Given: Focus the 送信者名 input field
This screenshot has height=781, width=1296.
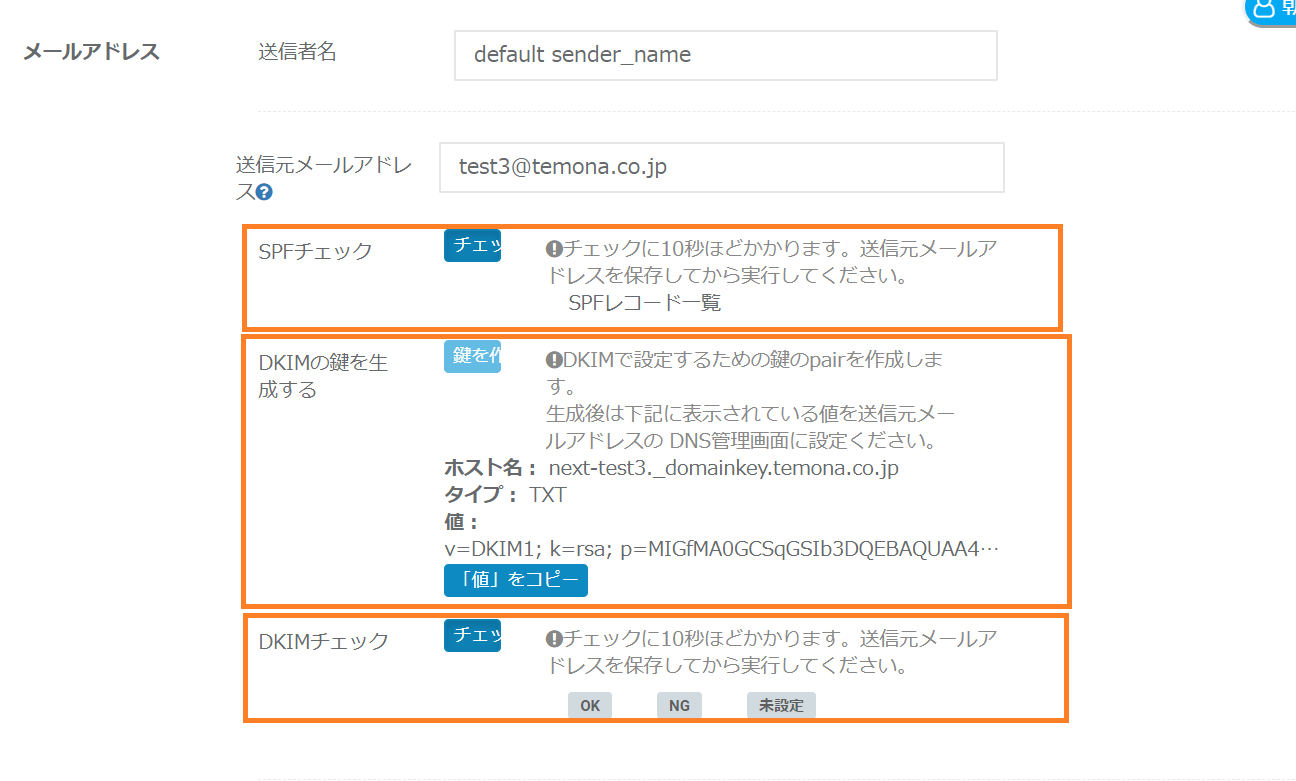Looking at the screenshot, I should point(725,55).
